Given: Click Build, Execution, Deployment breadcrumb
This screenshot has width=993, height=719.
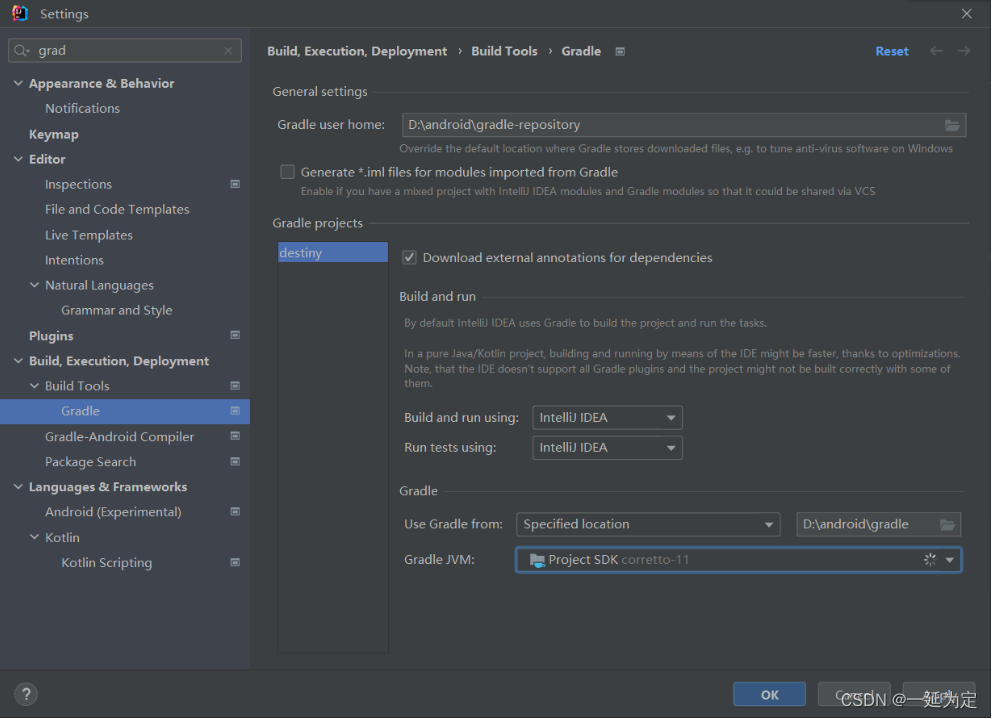Looking at the screenshot, I should pyautogui.click(x=357, y=51).
